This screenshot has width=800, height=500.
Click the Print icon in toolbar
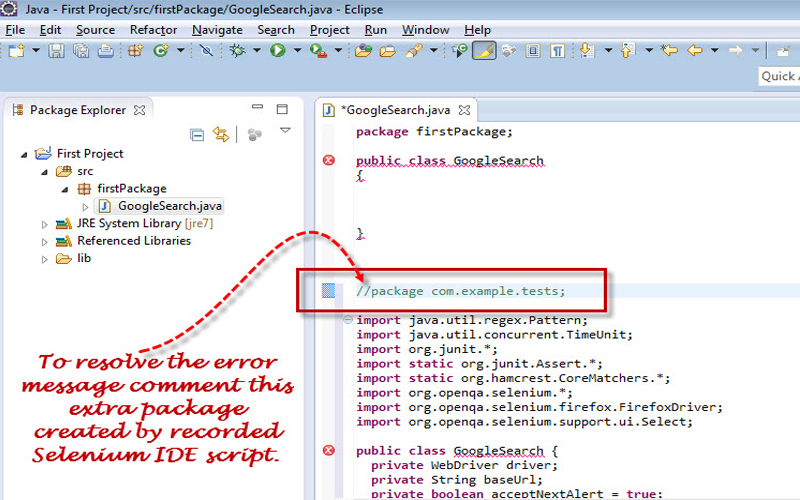(106, 51)
